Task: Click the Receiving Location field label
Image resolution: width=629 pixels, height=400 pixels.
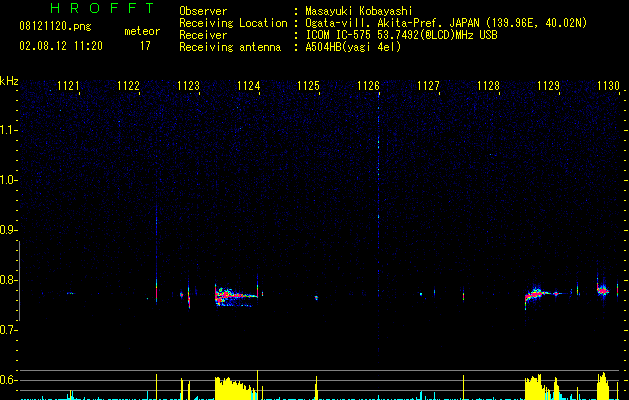Action: [x=233, y=23]
